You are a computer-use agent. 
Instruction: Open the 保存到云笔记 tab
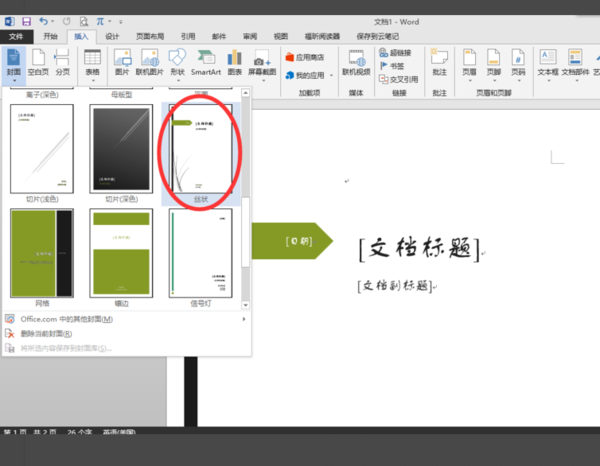click(x=378, y=36)
